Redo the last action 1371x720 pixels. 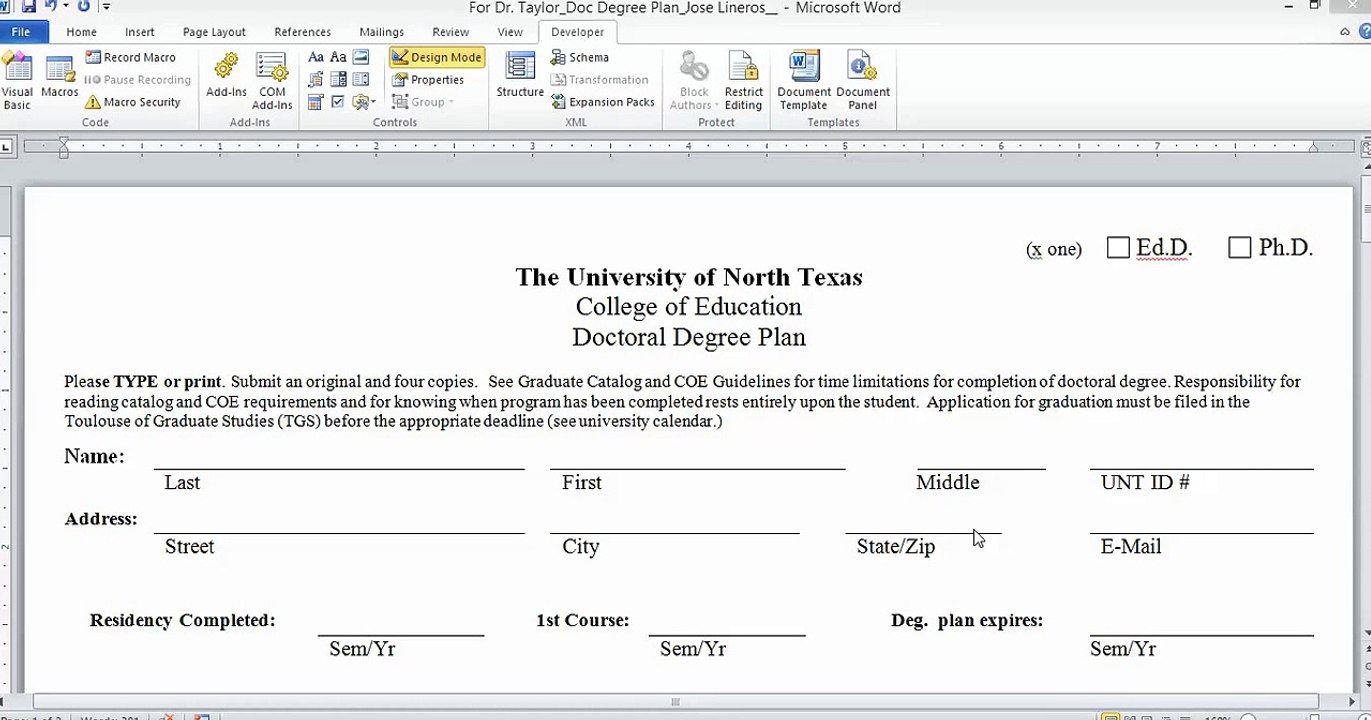coord(83,7)
